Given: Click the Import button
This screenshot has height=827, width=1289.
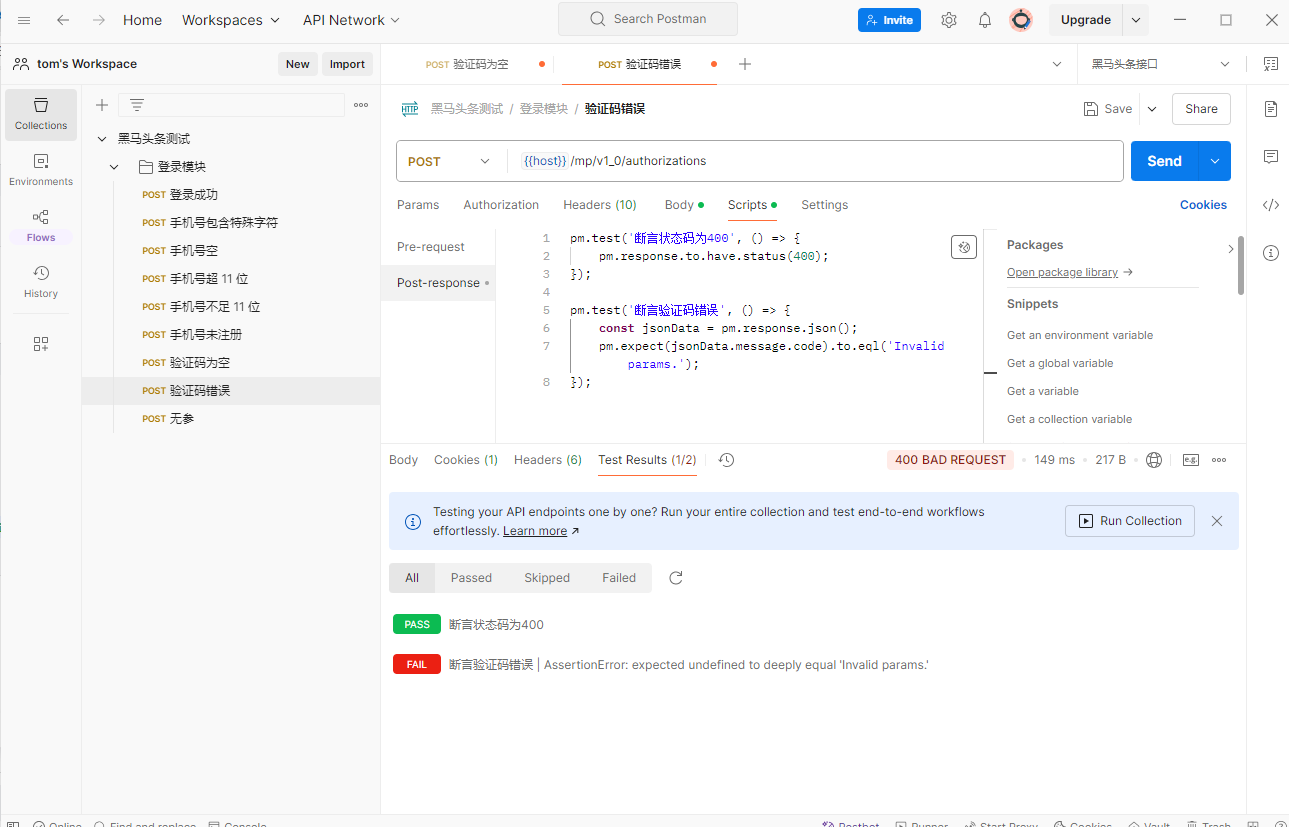Looking at the screenshot, I should click(347, 64).
